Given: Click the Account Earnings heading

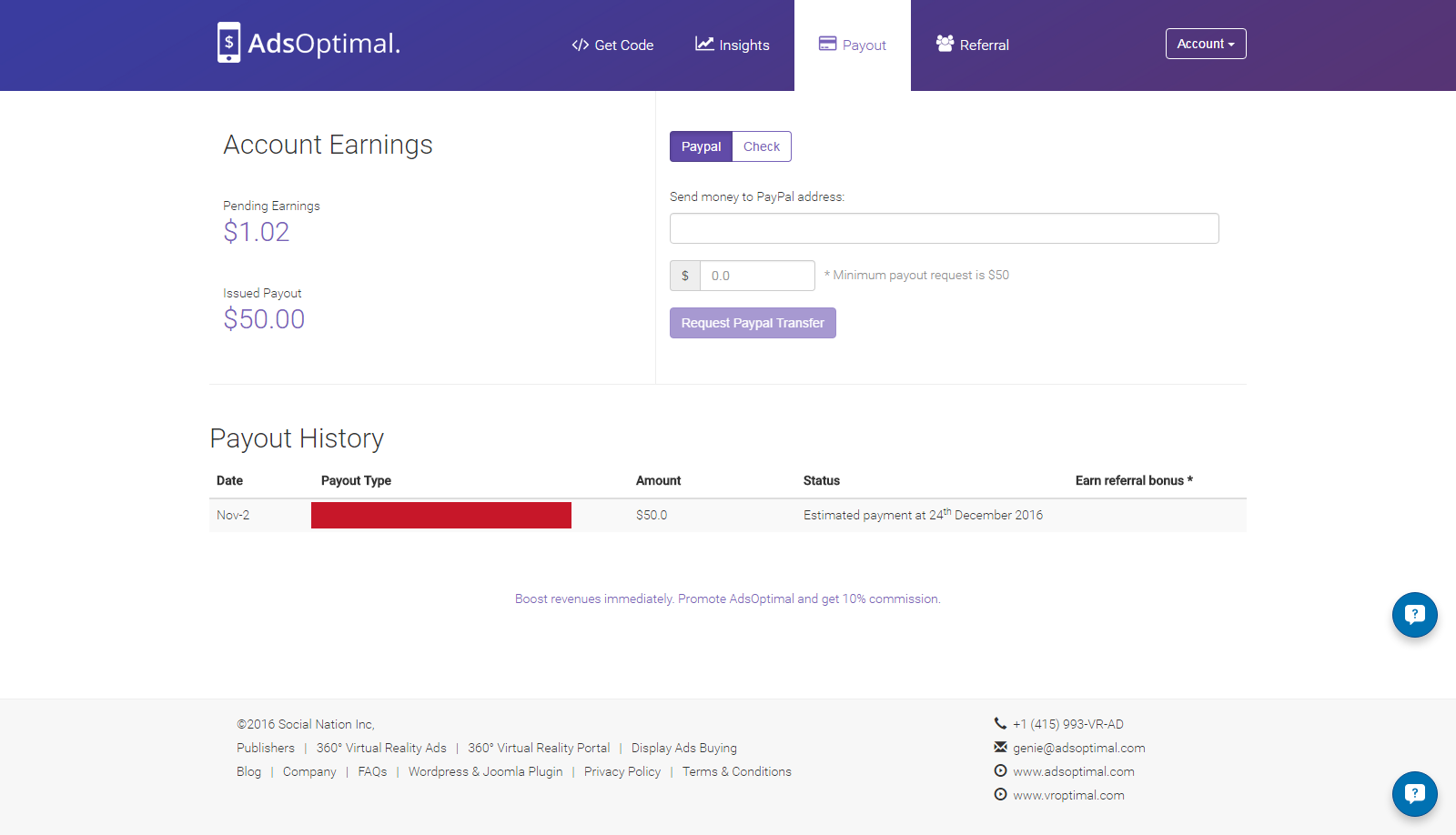Looking at the screenshot, I should pos(328,145).
